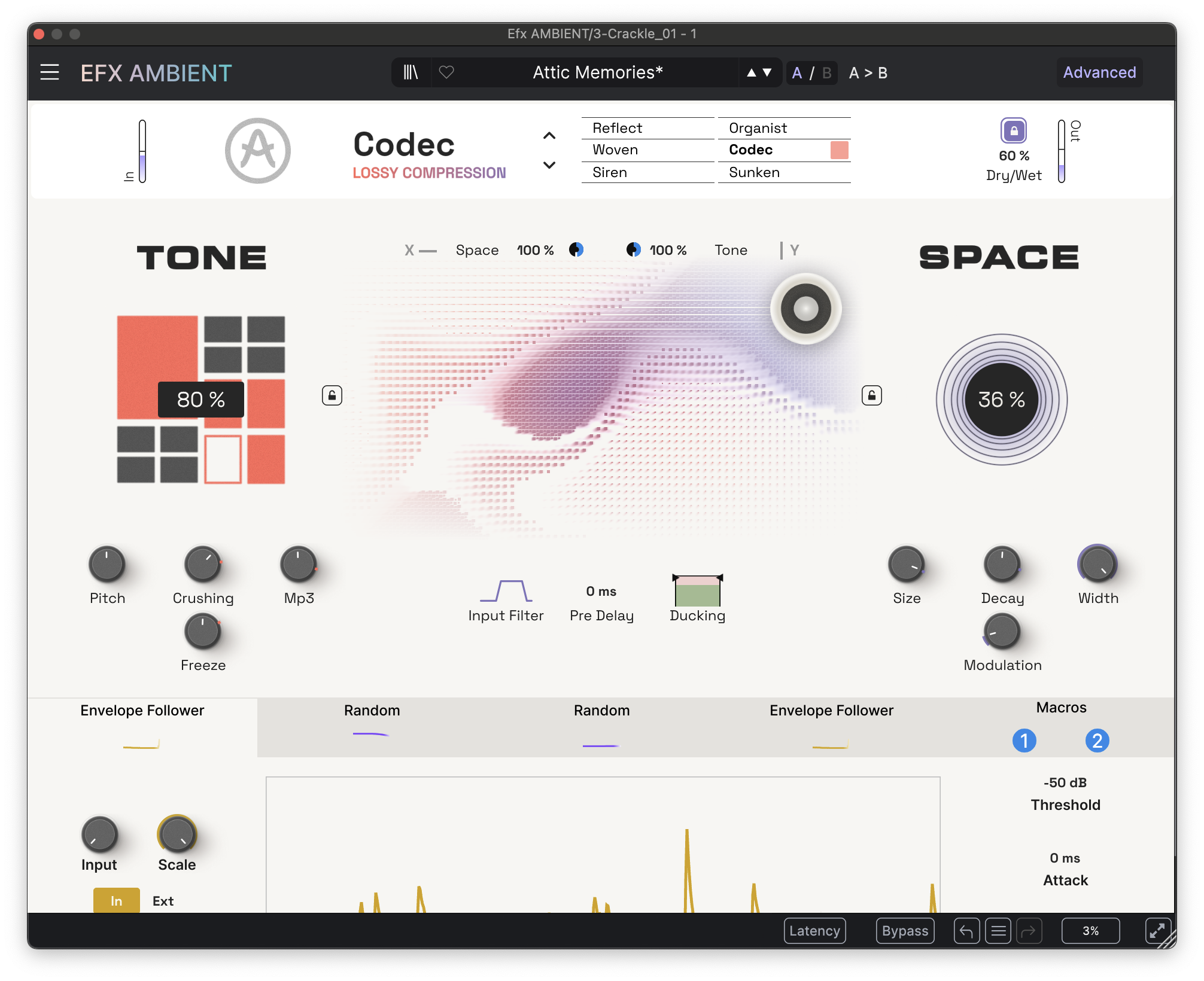This screenshot has height=981, width=1204.
Task: Click the up chevron beside Codec title
Action: (548, 136)
